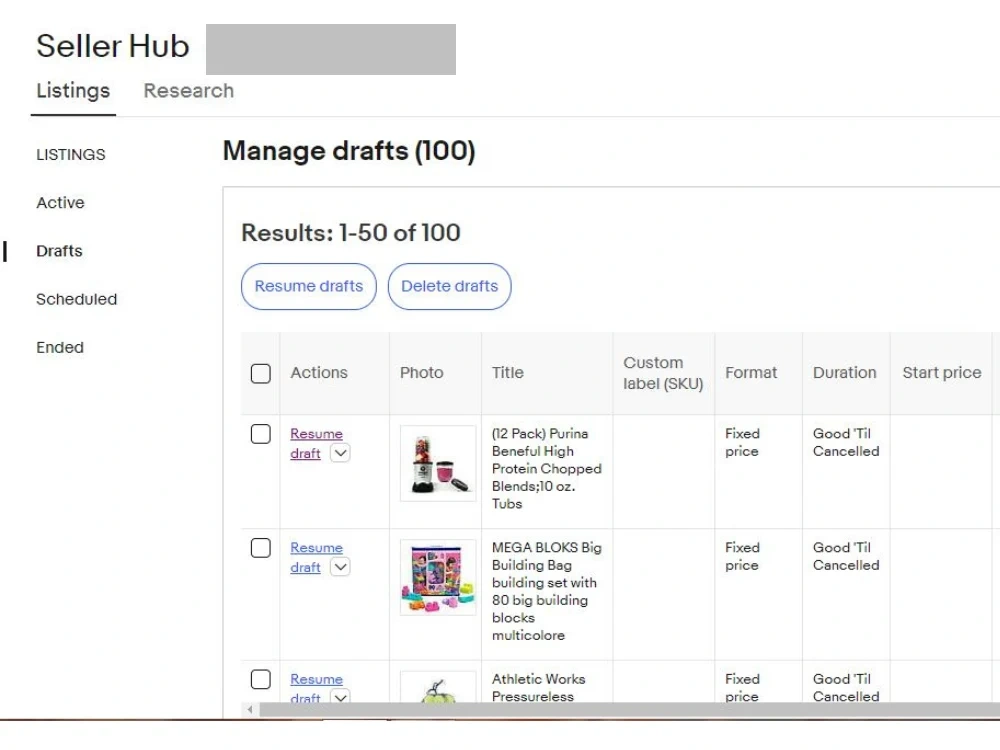This screenshot has width=1000, height=750.
Task: Click the Delete drafts button
Action: pos(450,286)
